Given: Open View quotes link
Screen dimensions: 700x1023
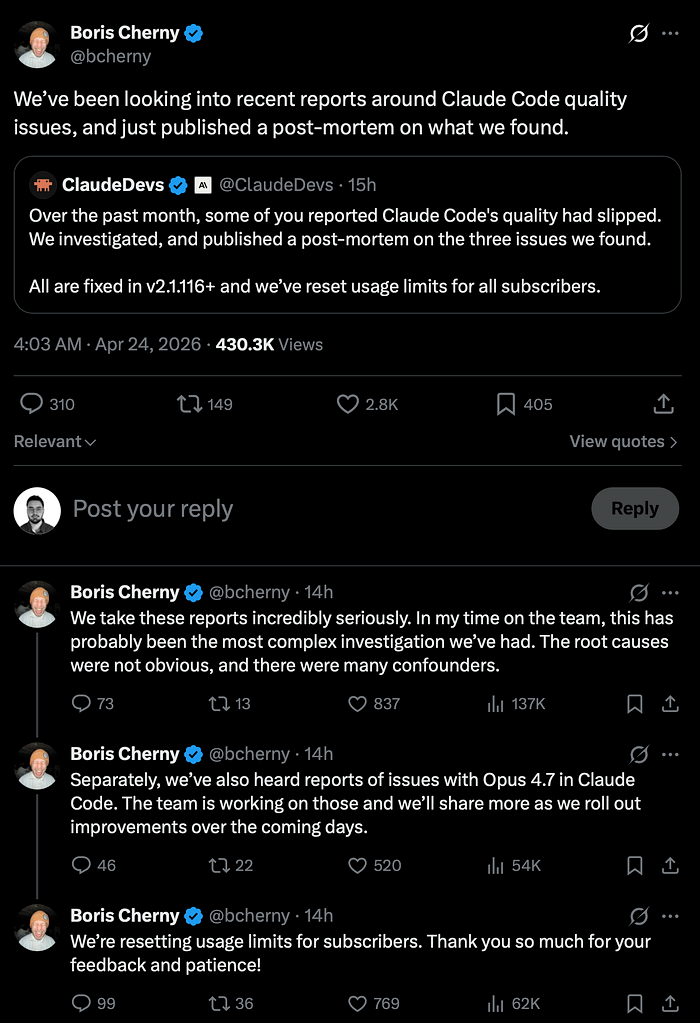Looking at the screenshot, I should (x=624, y=442).
